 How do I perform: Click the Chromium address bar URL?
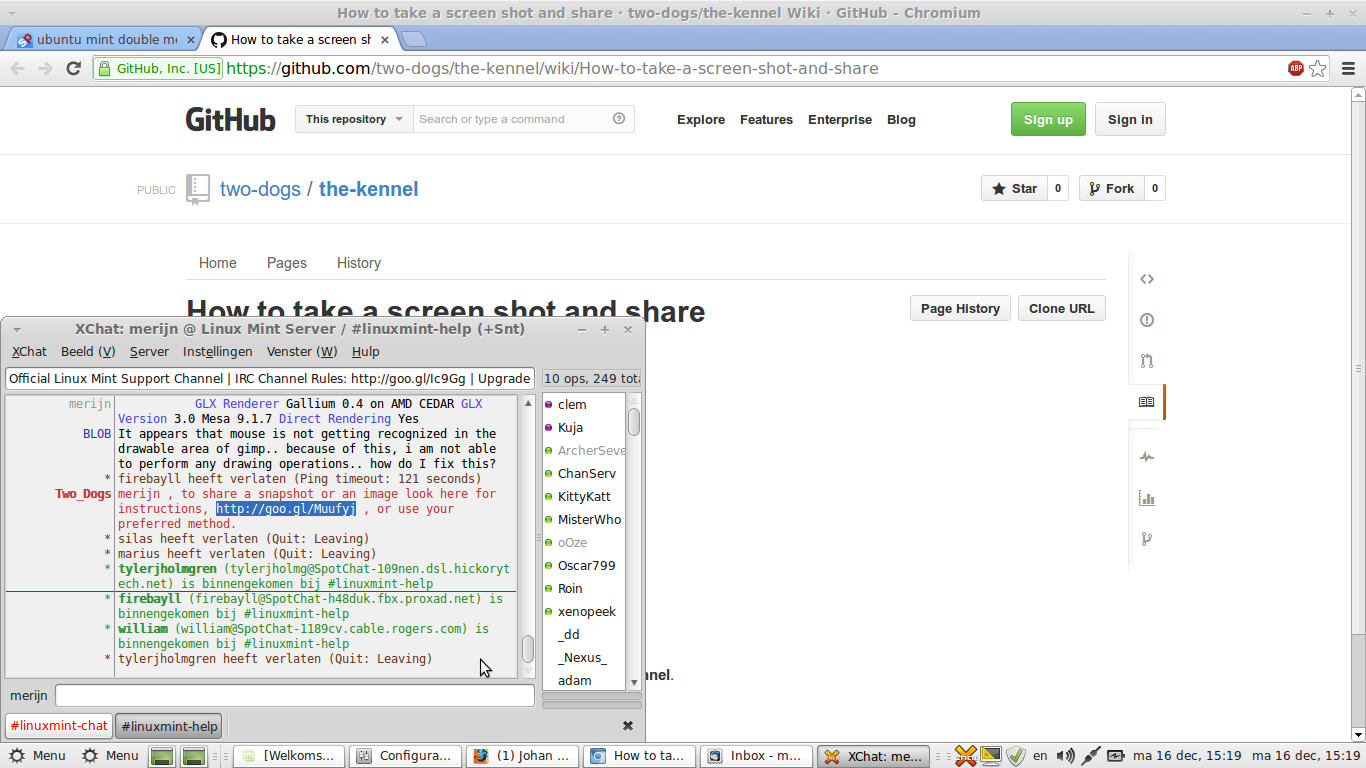(552, 68)
